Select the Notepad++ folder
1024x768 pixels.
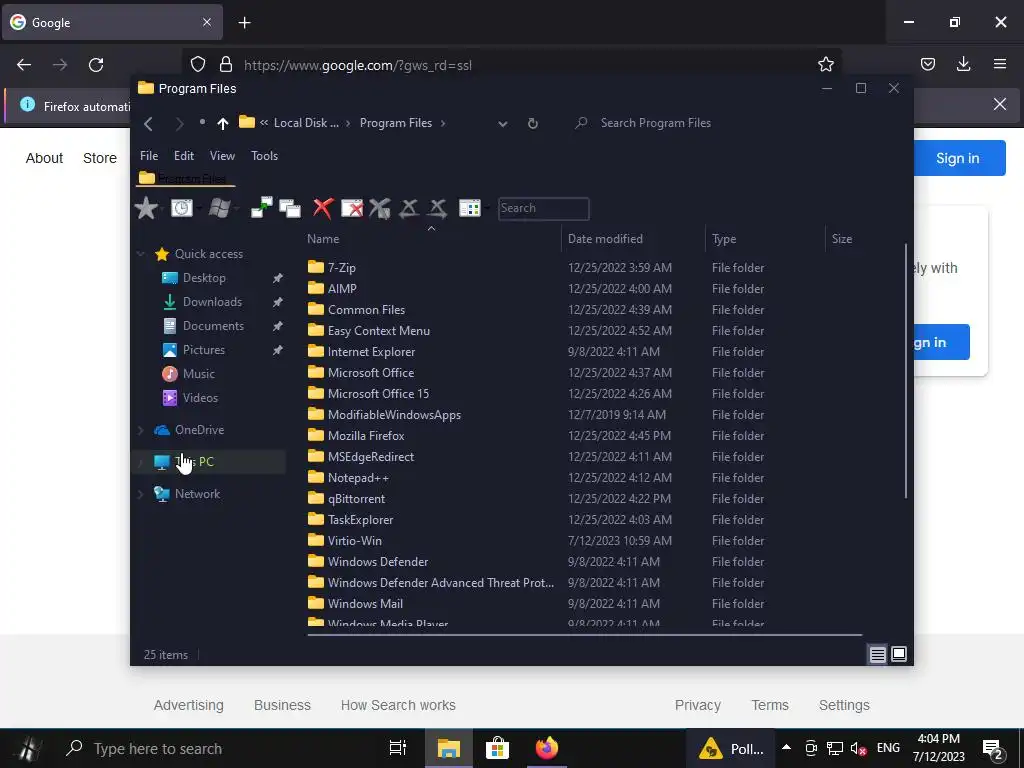tap(358, 478)
